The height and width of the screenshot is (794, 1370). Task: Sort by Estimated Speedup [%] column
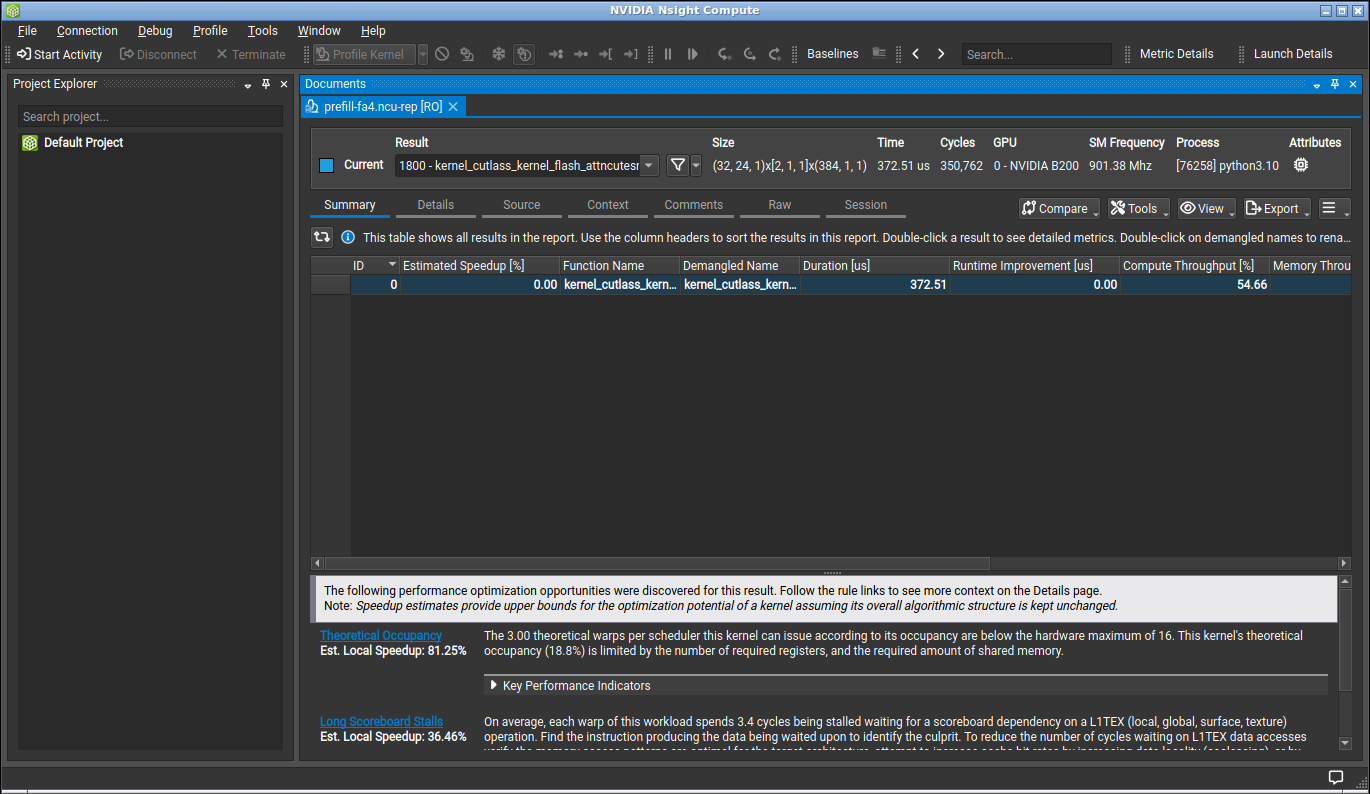click(x=479, y=266)
